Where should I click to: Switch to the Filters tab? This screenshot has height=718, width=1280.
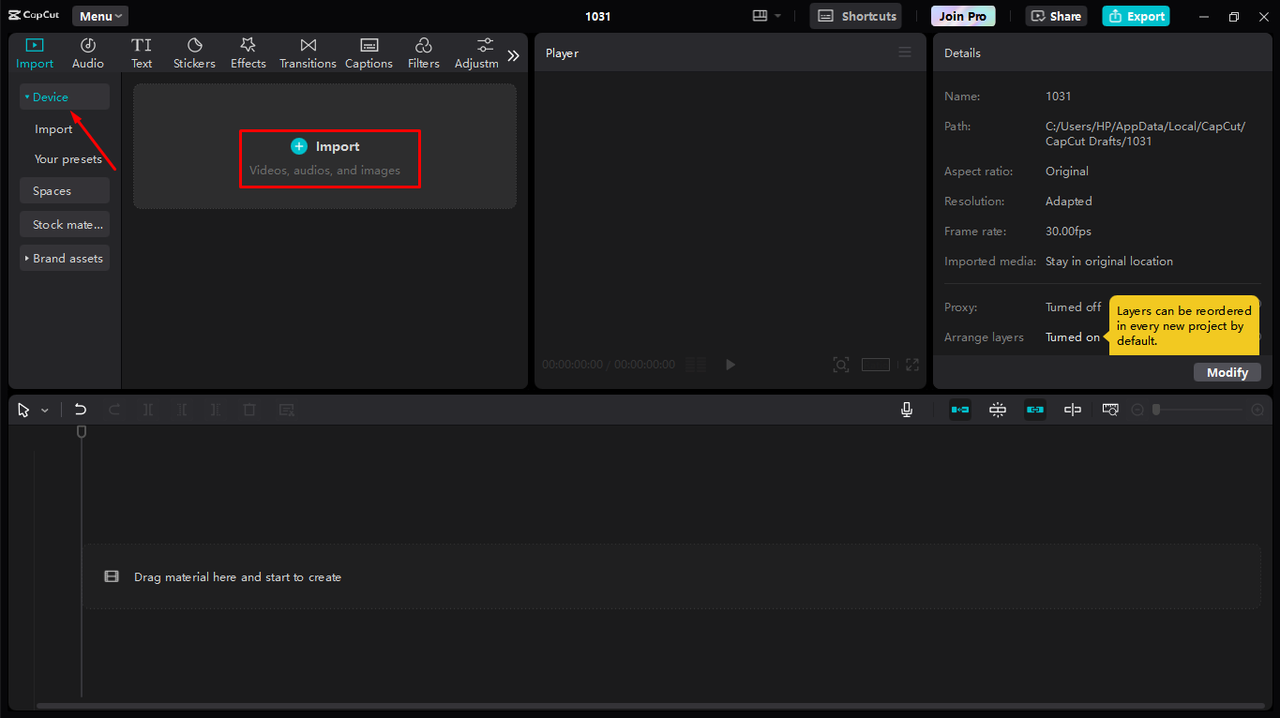click(x=424, y=54)
